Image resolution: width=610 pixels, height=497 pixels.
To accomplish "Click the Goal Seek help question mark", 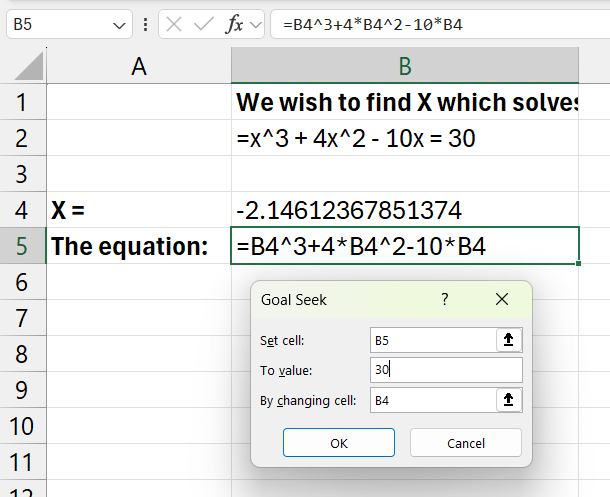I will click(445, 299).
